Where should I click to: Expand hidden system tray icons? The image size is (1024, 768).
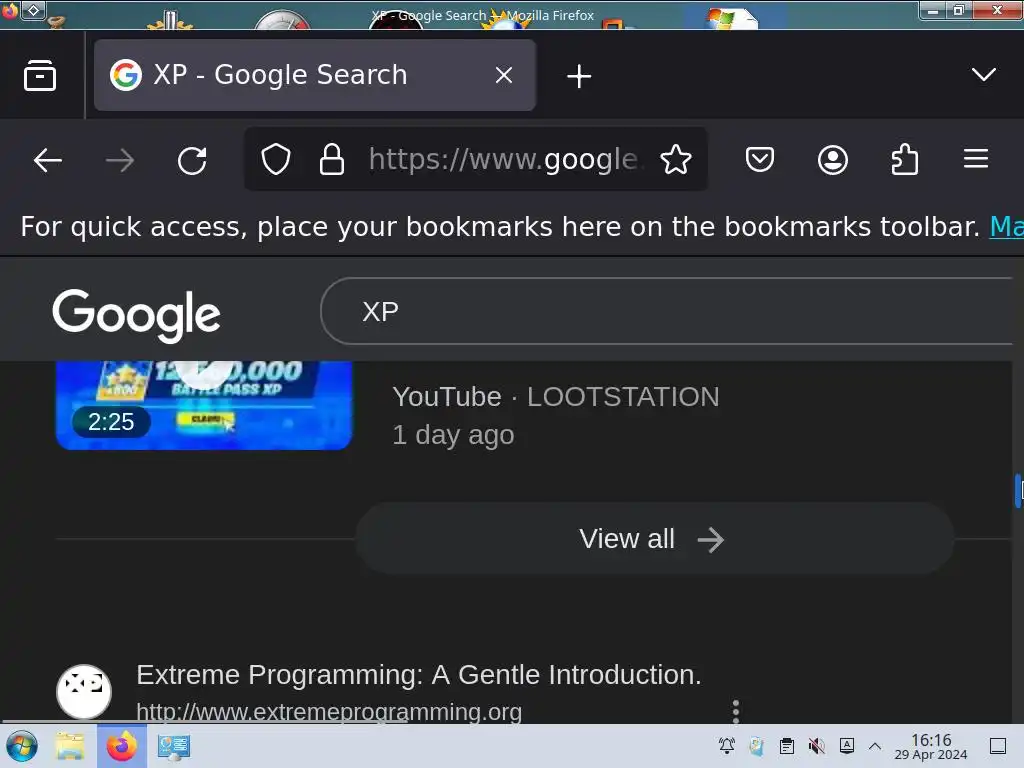(875, 746)
